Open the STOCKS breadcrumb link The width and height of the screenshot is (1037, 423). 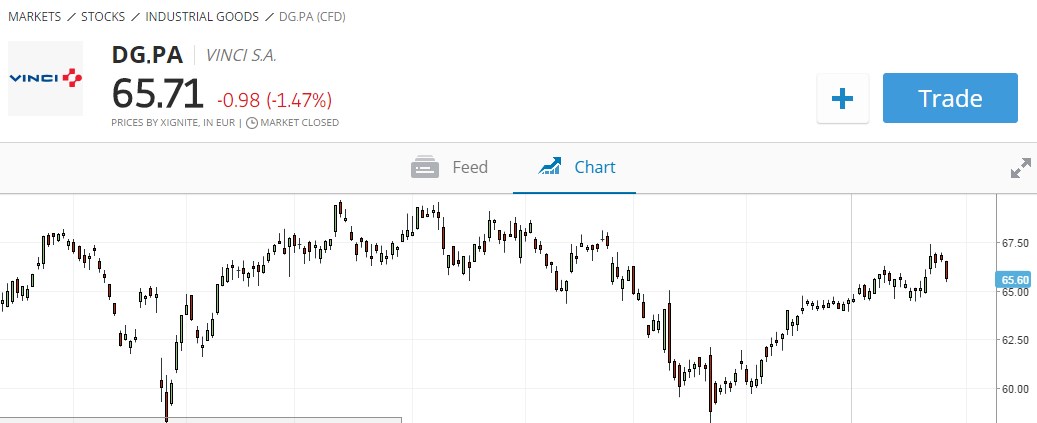[x=103, y=17]
